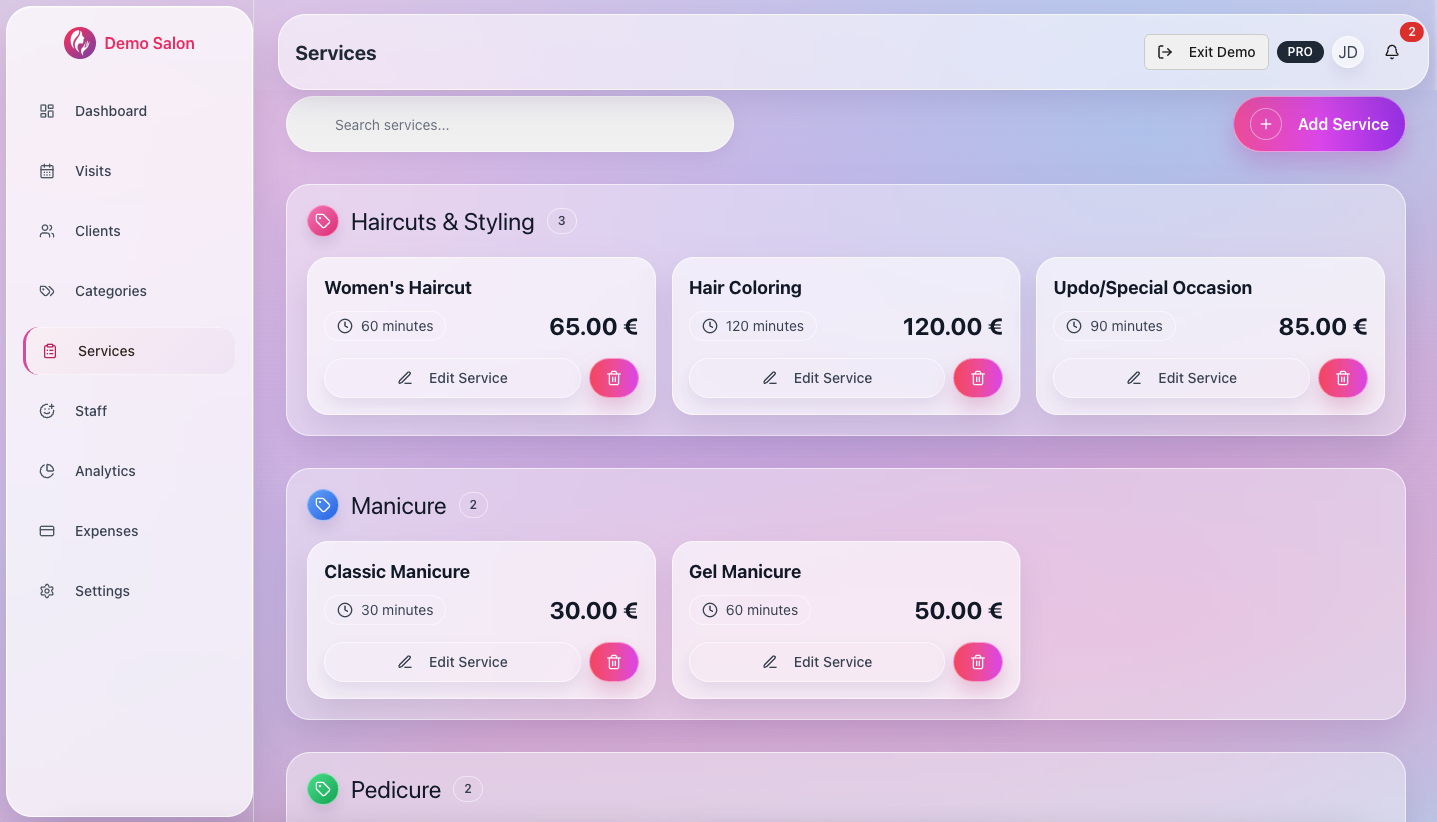Click the Demo Salon flame logo
1437x822 pixels.
click(80, 43)
